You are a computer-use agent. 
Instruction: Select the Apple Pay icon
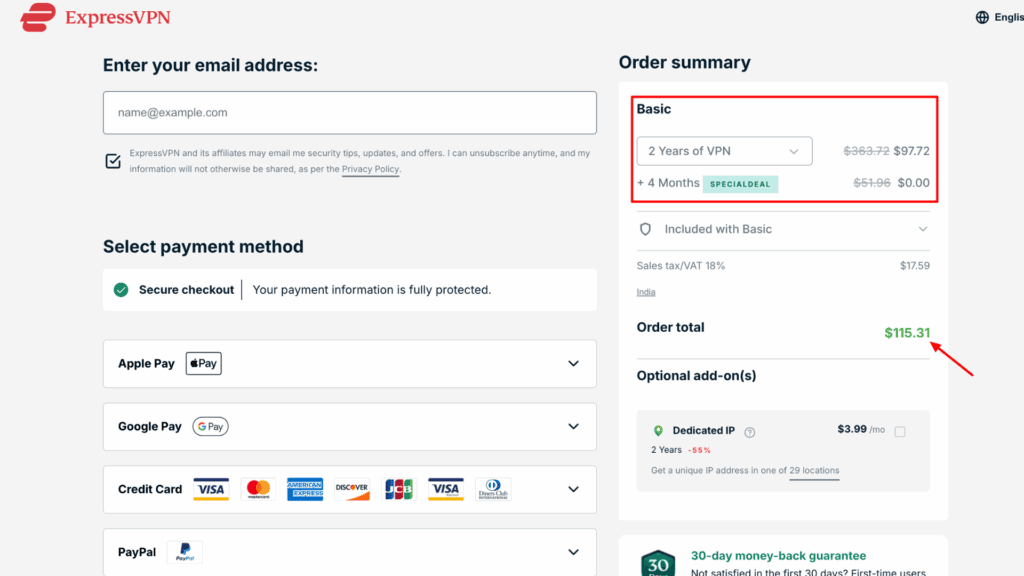click(203, 363)
